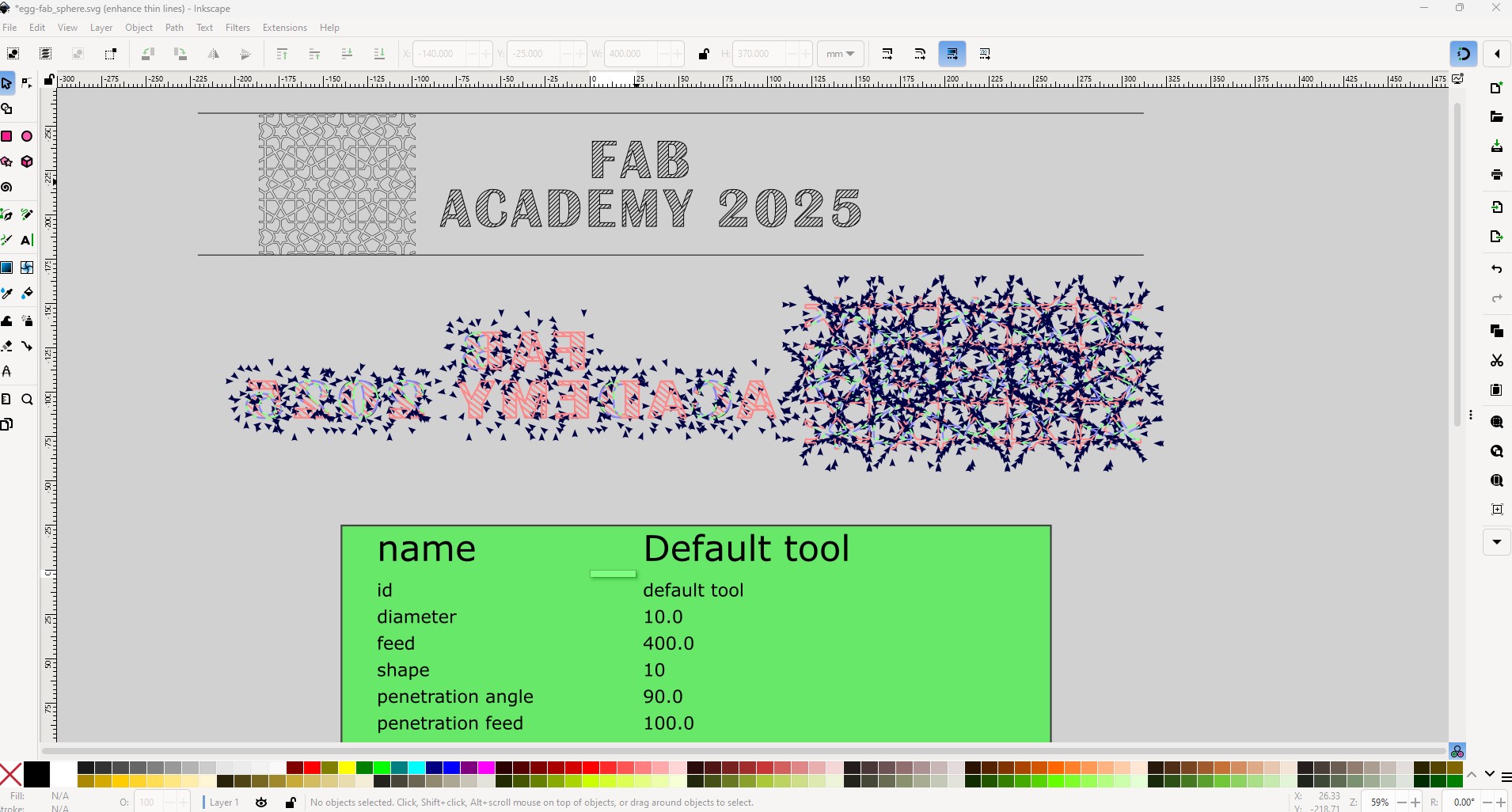Expand the snapping options arrow
The height and width of the screenshot is (812, 1512).
click(1497, 54)
